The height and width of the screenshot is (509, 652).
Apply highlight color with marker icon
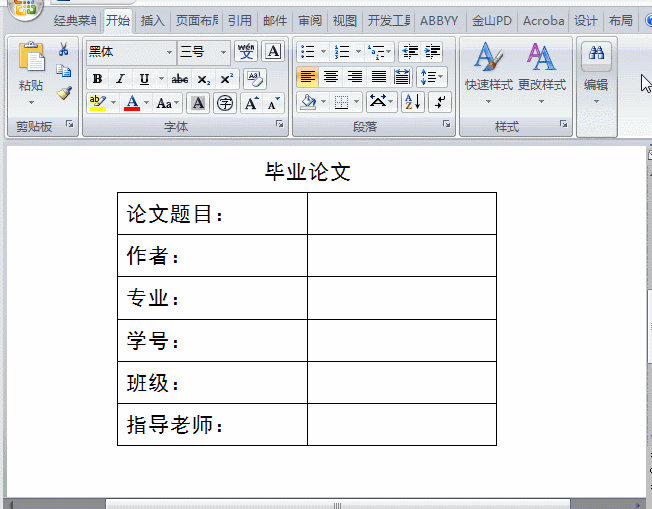coord(98,103)
